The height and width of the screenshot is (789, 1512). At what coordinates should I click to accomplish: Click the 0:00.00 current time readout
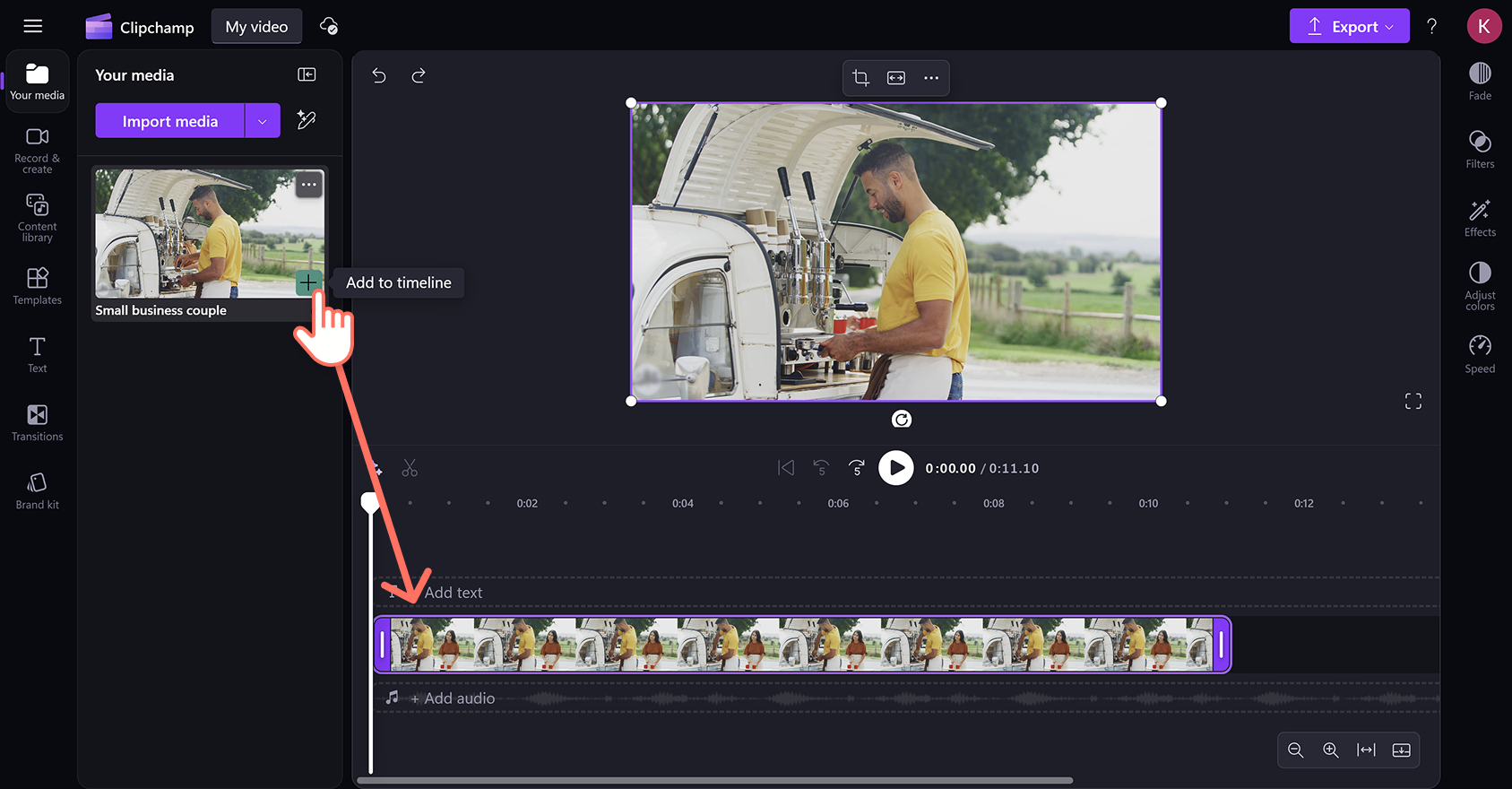(950, 468)
